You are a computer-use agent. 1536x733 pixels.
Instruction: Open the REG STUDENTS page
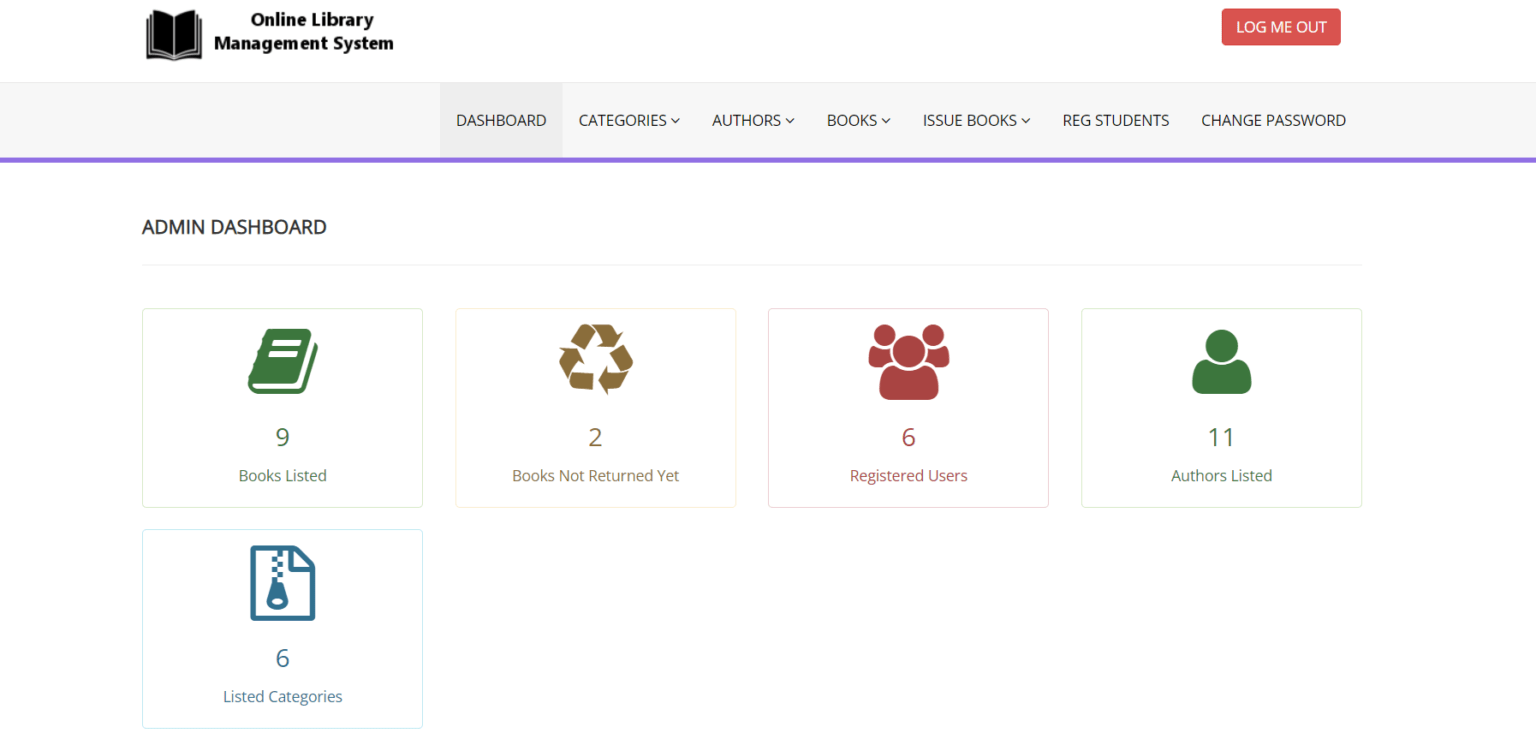point(1115,120)
